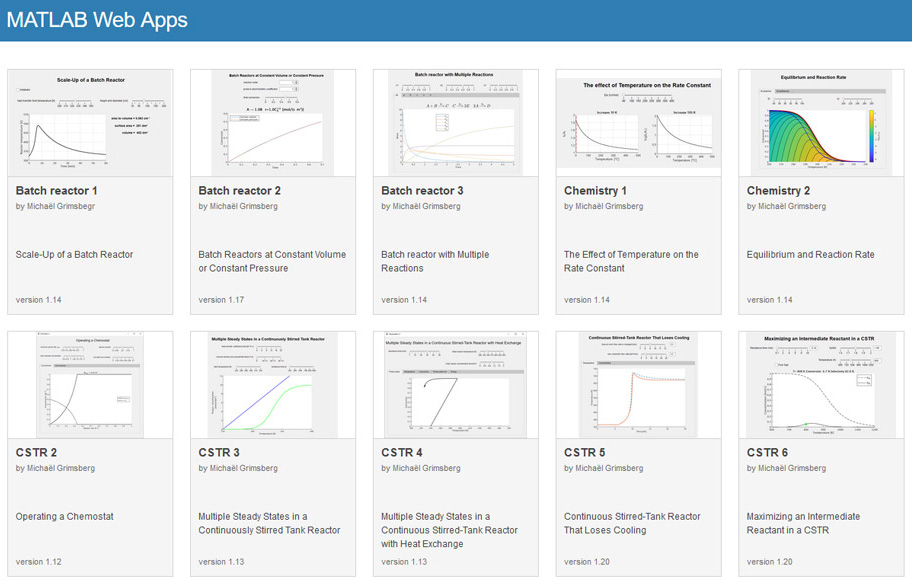Click the Equilibrium and Reaction Rate preview image
This screenshot has height=581, width=912.
[x=821, y=120]
